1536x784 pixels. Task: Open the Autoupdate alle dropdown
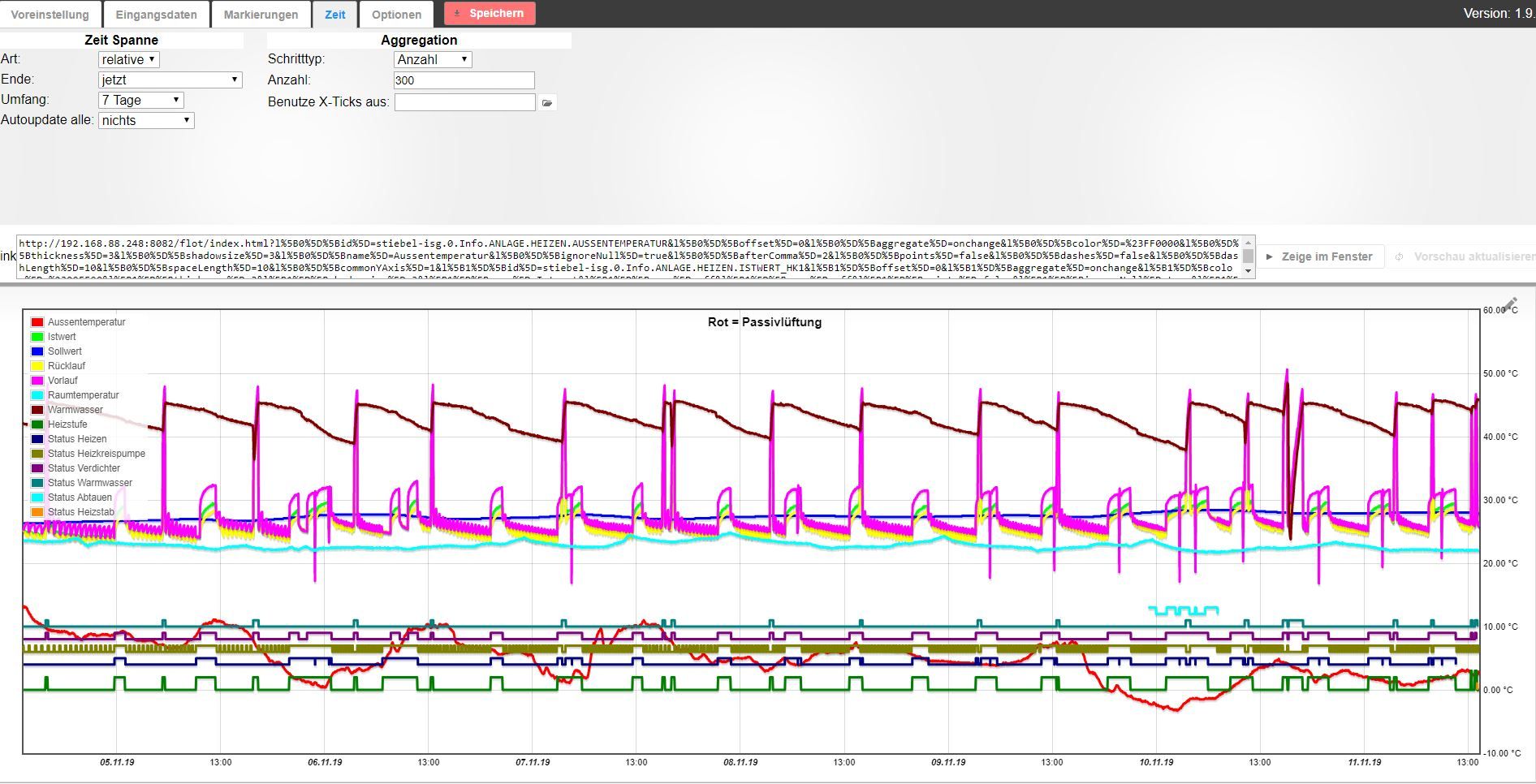[146, 120]
